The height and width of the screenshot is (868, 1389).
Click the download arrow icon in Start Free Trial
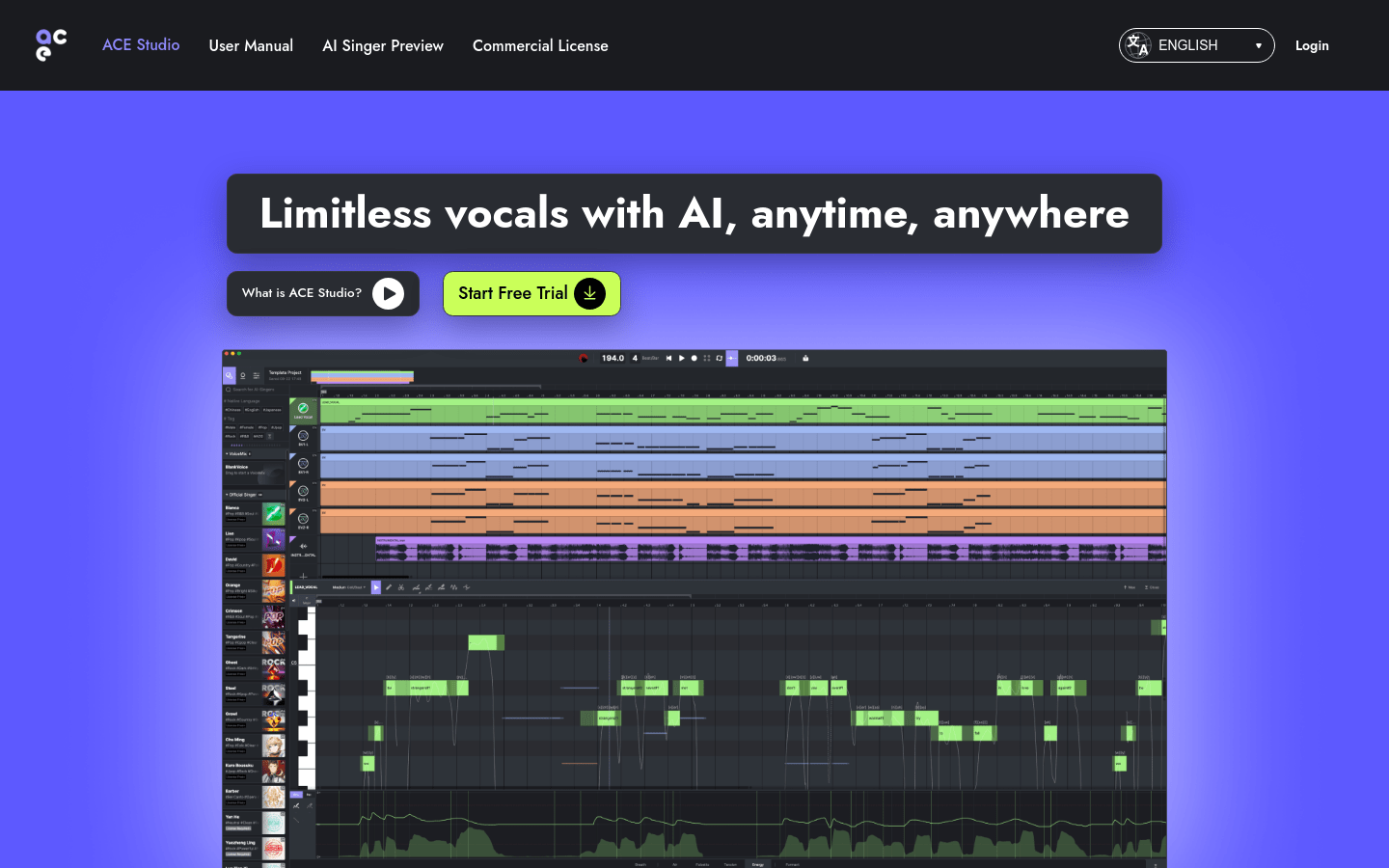click(589, 293)
